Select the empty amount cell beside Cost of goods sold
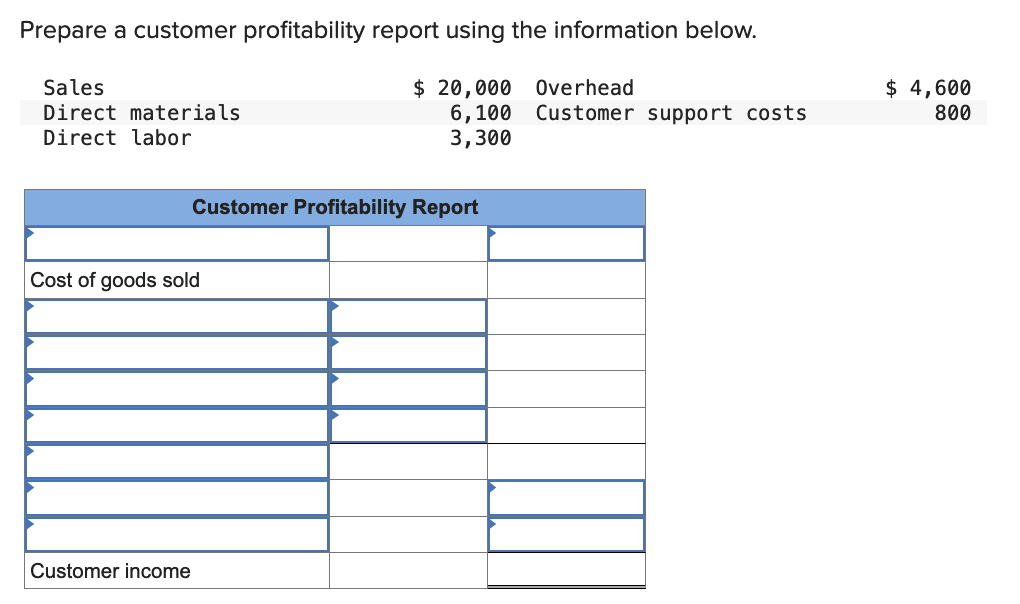1020x604 pixels. click(x=407, y=280)
